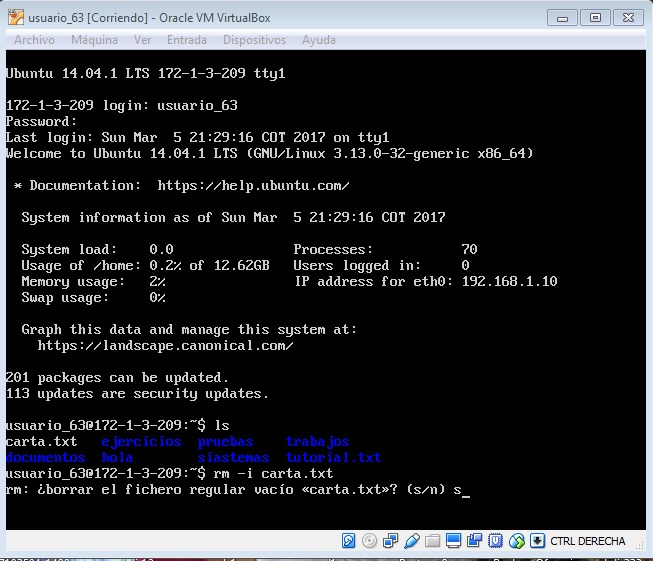
Task: Open the Entrada menu
Action: (x=187, y=40)
